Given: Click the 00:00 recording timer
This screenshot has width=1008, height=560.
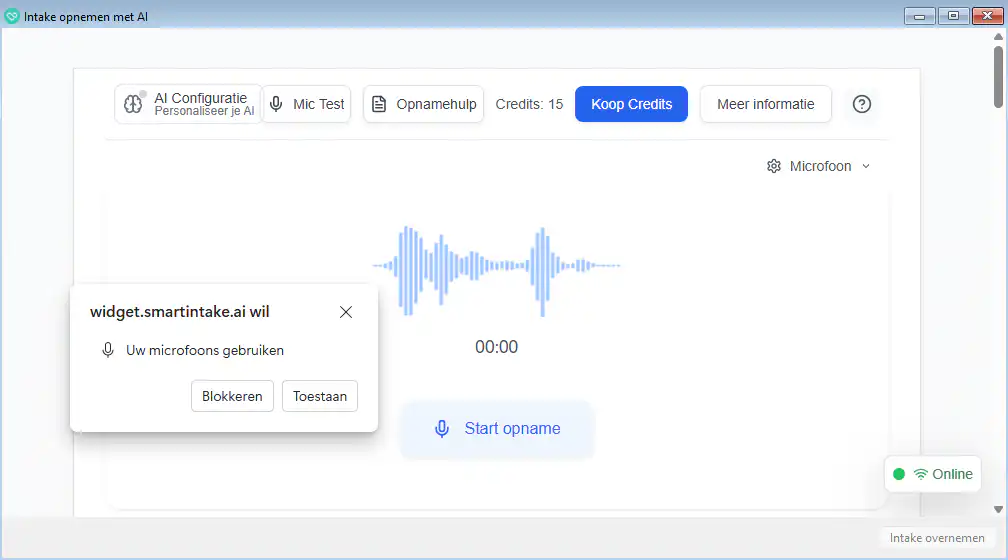Looking at the screenshot, I should point(497,347).
